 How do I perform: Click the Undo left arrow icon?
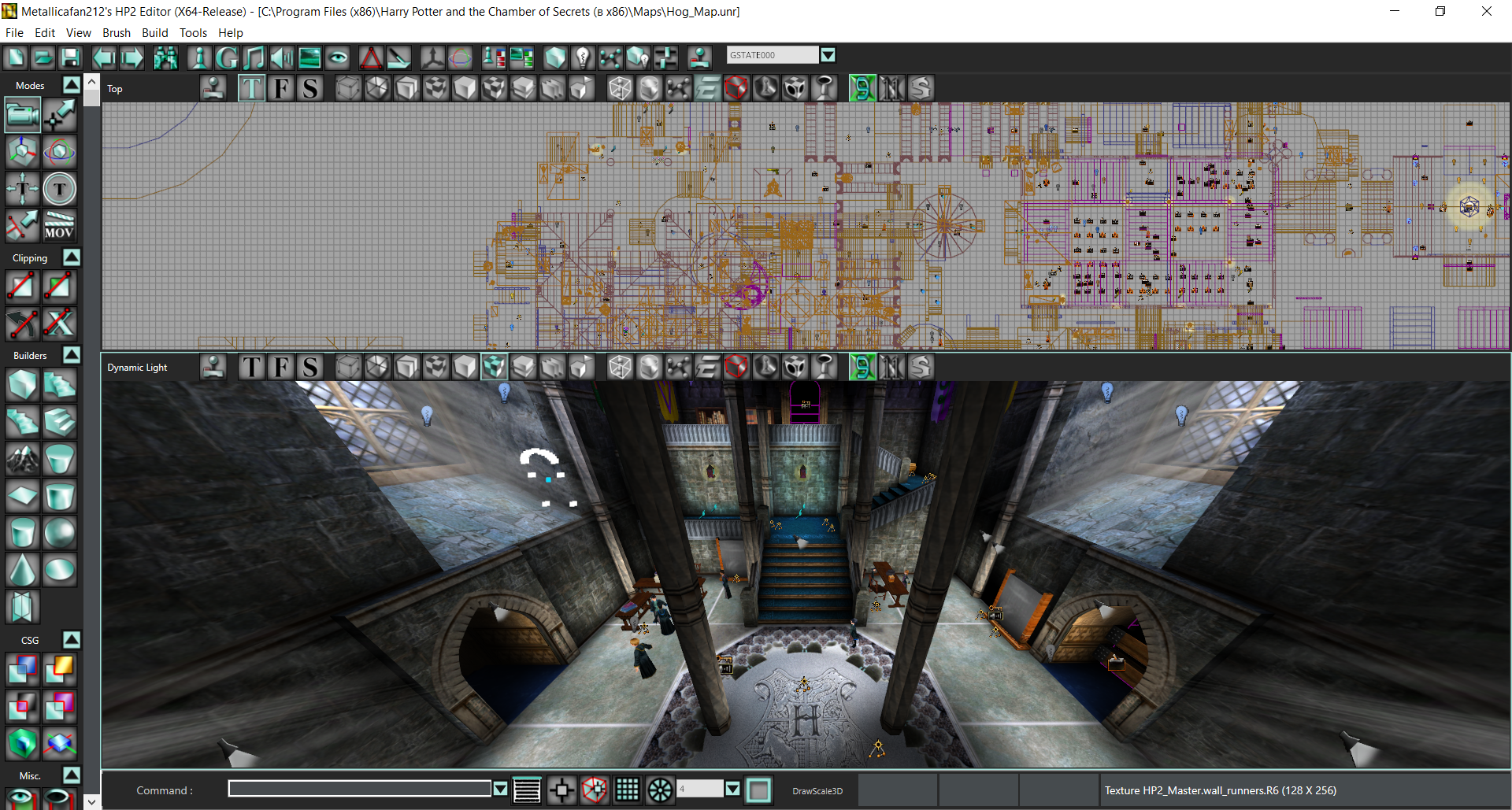coord(103,57)
